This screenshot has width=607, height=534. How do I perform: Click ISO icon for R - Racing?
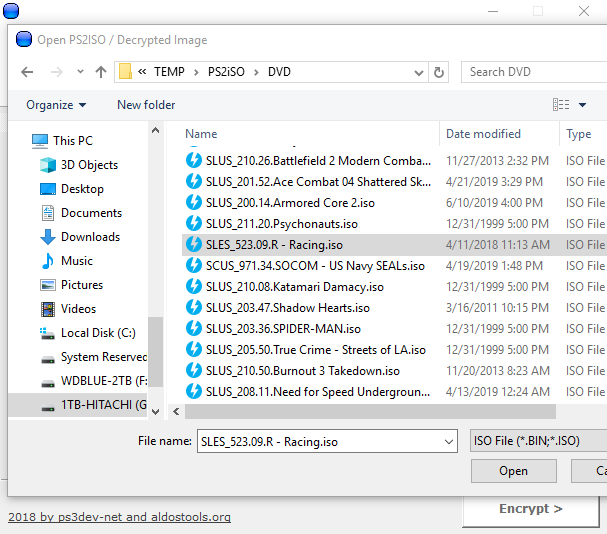[x=194, y=244]
